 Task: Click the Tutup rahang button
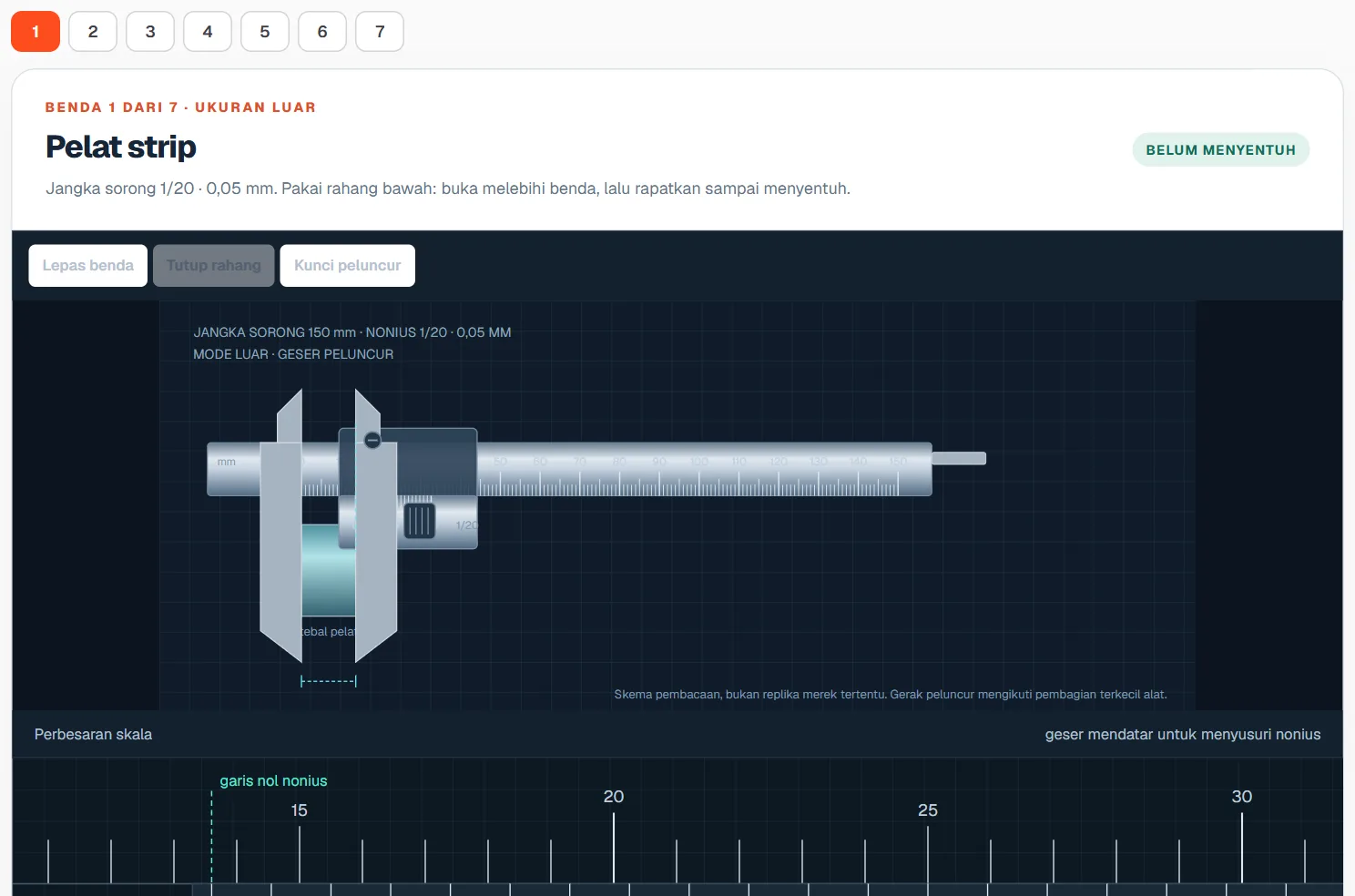click(214, 266)
